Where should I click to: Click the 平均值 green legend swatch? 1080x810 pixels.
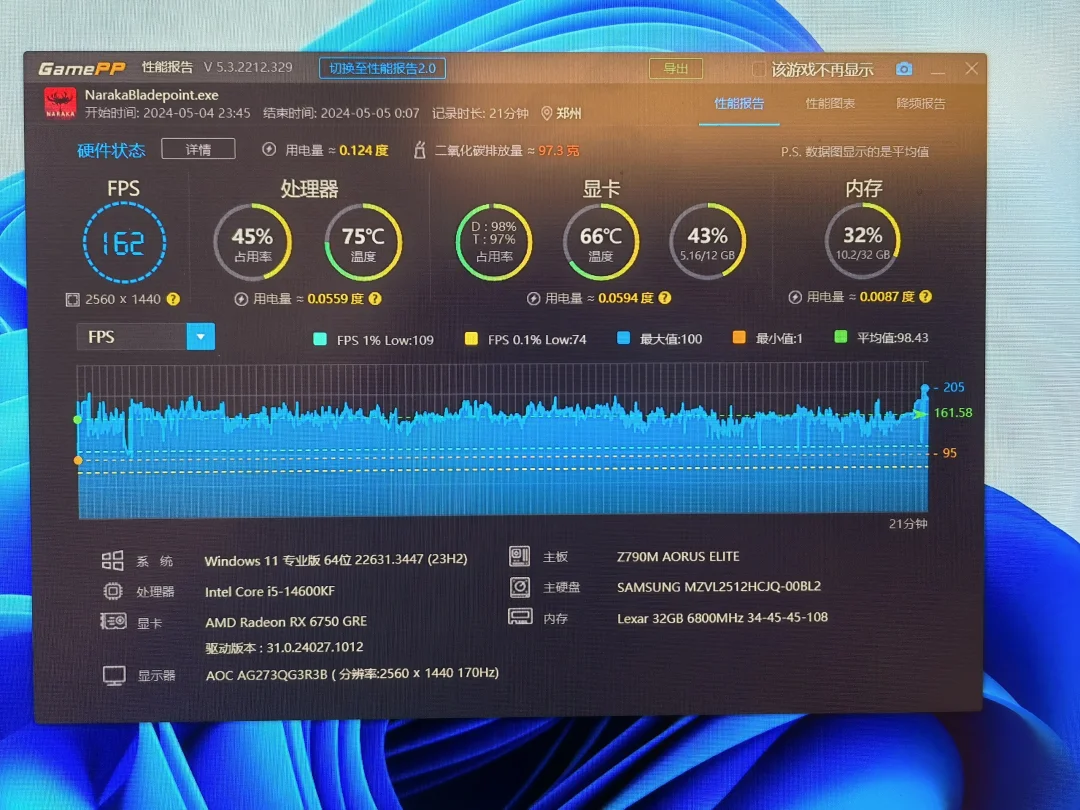(840, 337)
